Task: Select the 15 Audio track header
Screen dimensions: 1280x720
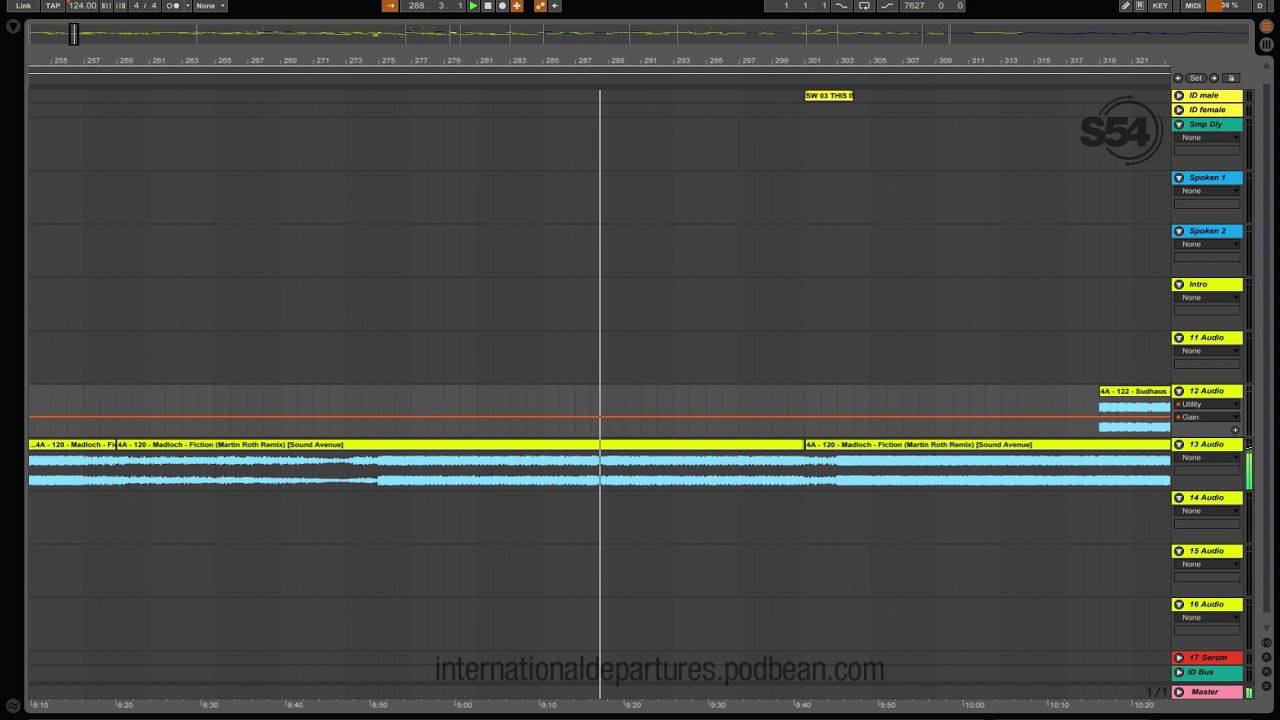Action: point(1207,551)
